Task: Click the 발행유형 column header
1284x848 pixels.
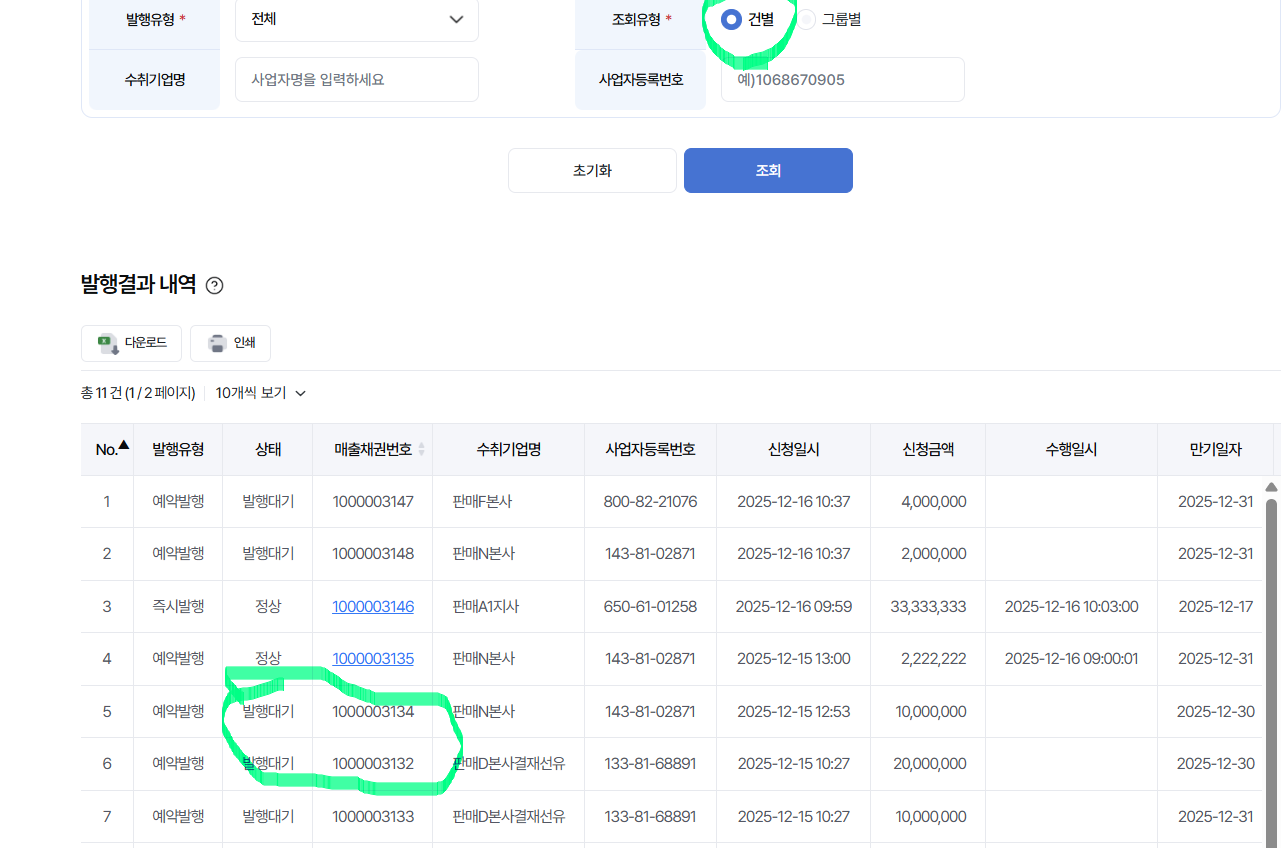Action: [x=178, y=449]
